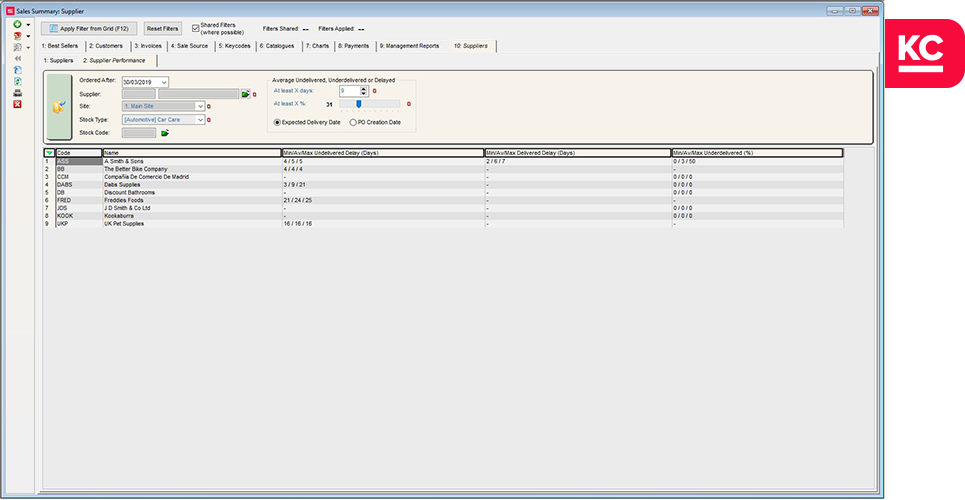Clear the Site filter with red icon
The height and width of the screenshot is (500, 965).
(209, 107)
